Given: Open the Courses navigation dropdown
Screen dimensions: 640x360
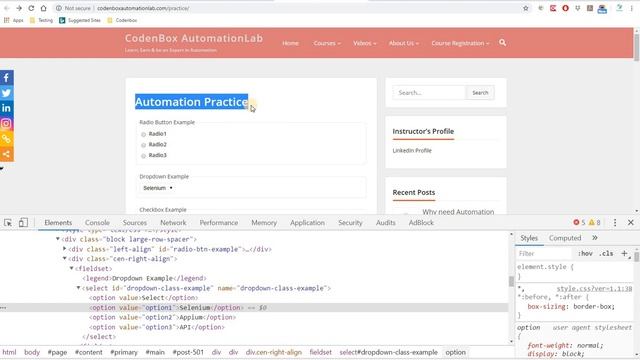Looking at the screenshot, I should (327, 43).
